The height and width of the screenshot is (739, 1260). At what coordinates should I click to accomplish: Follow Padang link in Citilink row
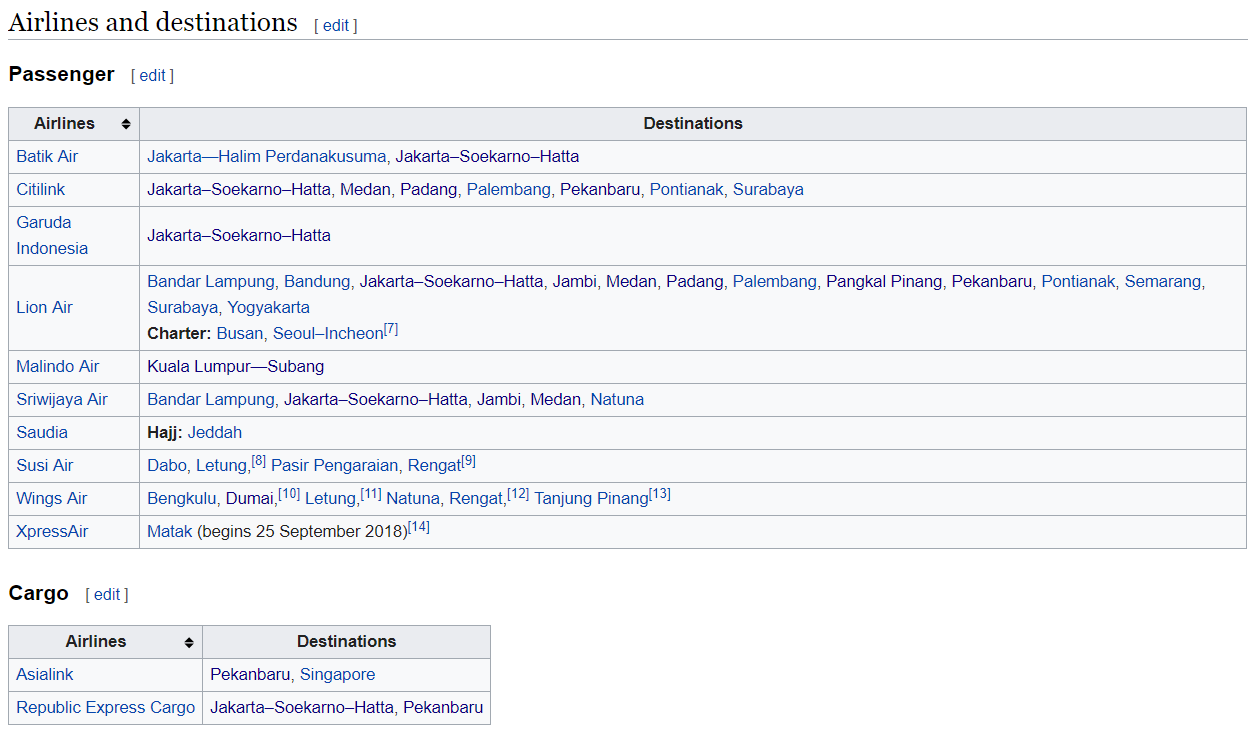point(429,190)
